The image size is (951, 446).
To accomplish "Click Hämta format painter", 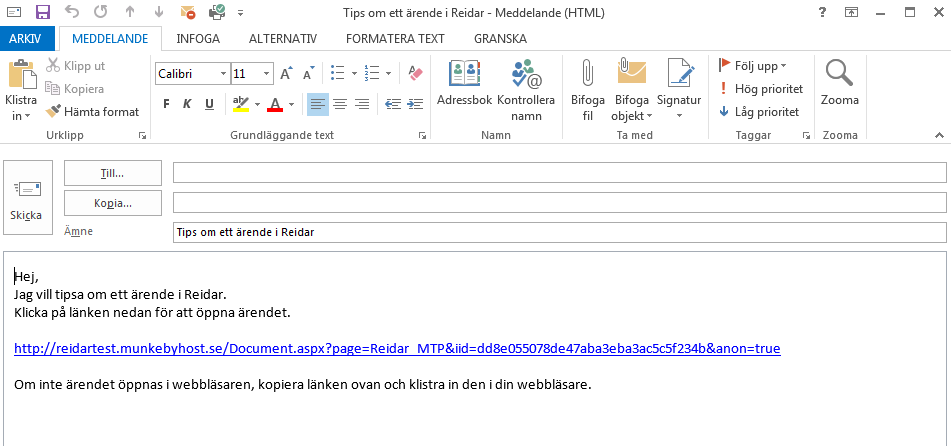I will (x=93, y=112).
